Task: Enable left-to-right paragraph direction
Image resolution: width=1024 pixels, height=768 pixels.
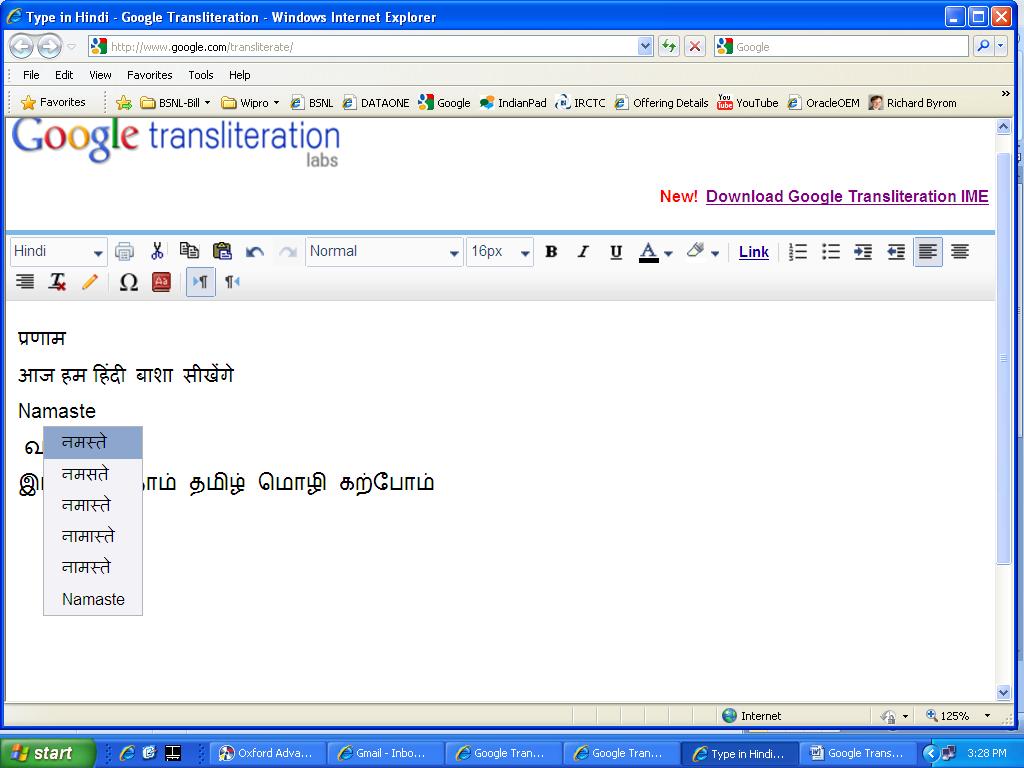Action: pyautogui.click(x=200, y=282)
